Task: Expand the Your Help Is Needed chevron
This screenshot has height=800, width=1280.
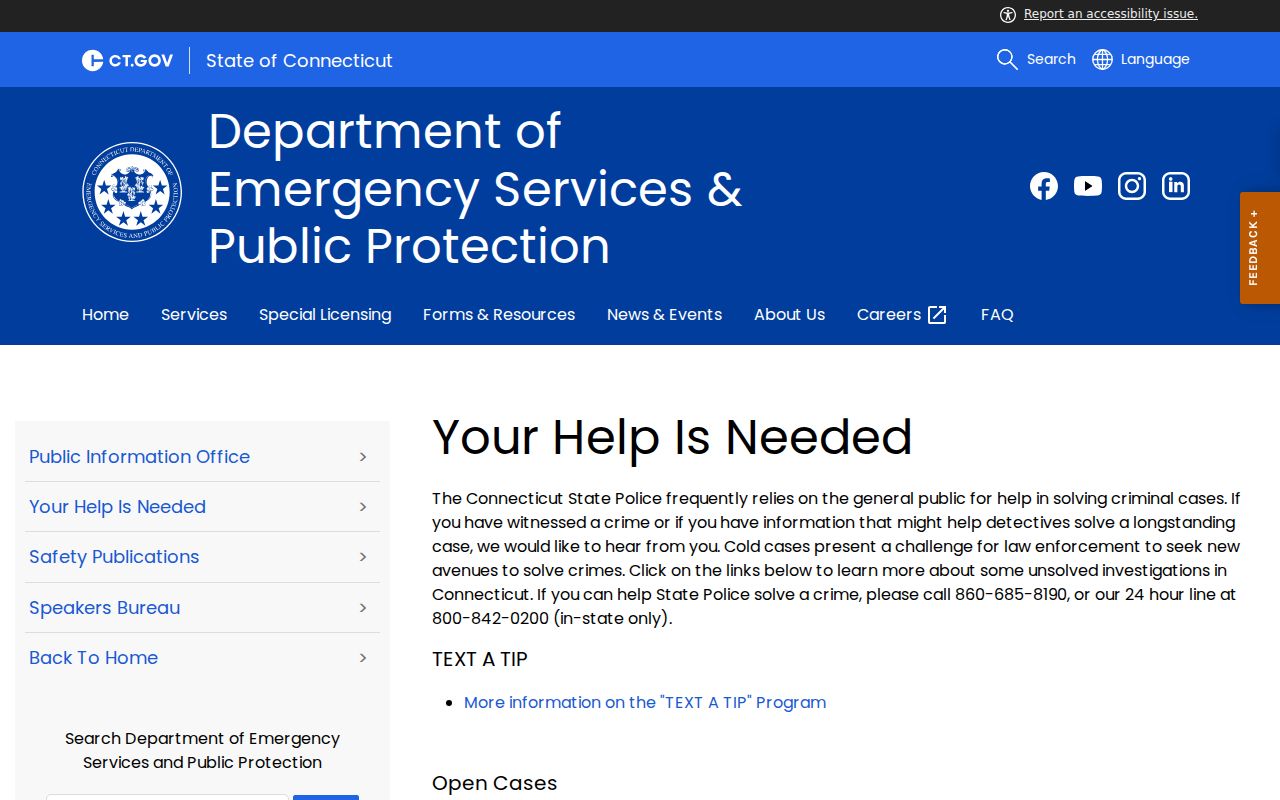Action: [363, 507]
